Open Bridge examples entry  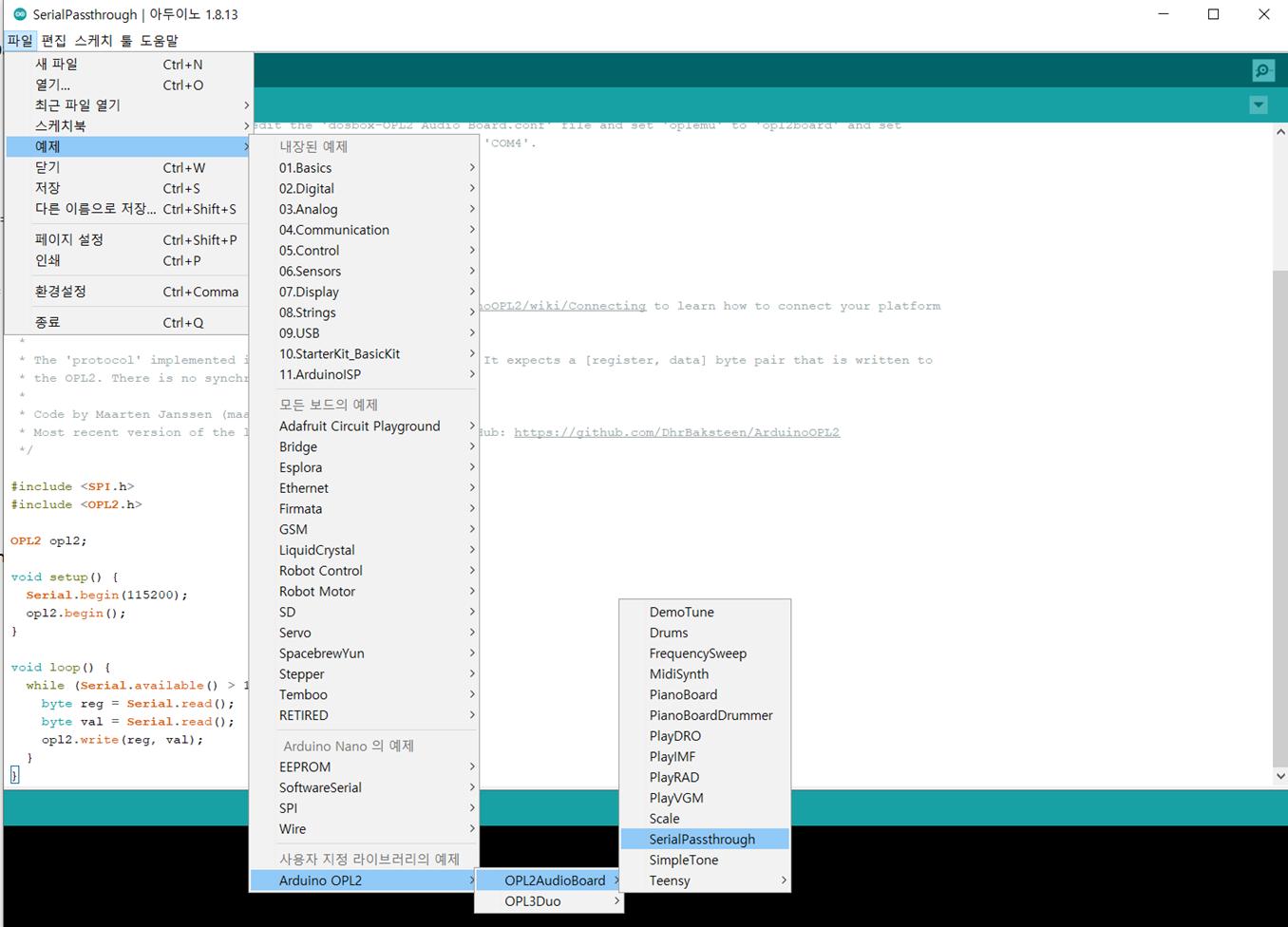tap(364, 446)
